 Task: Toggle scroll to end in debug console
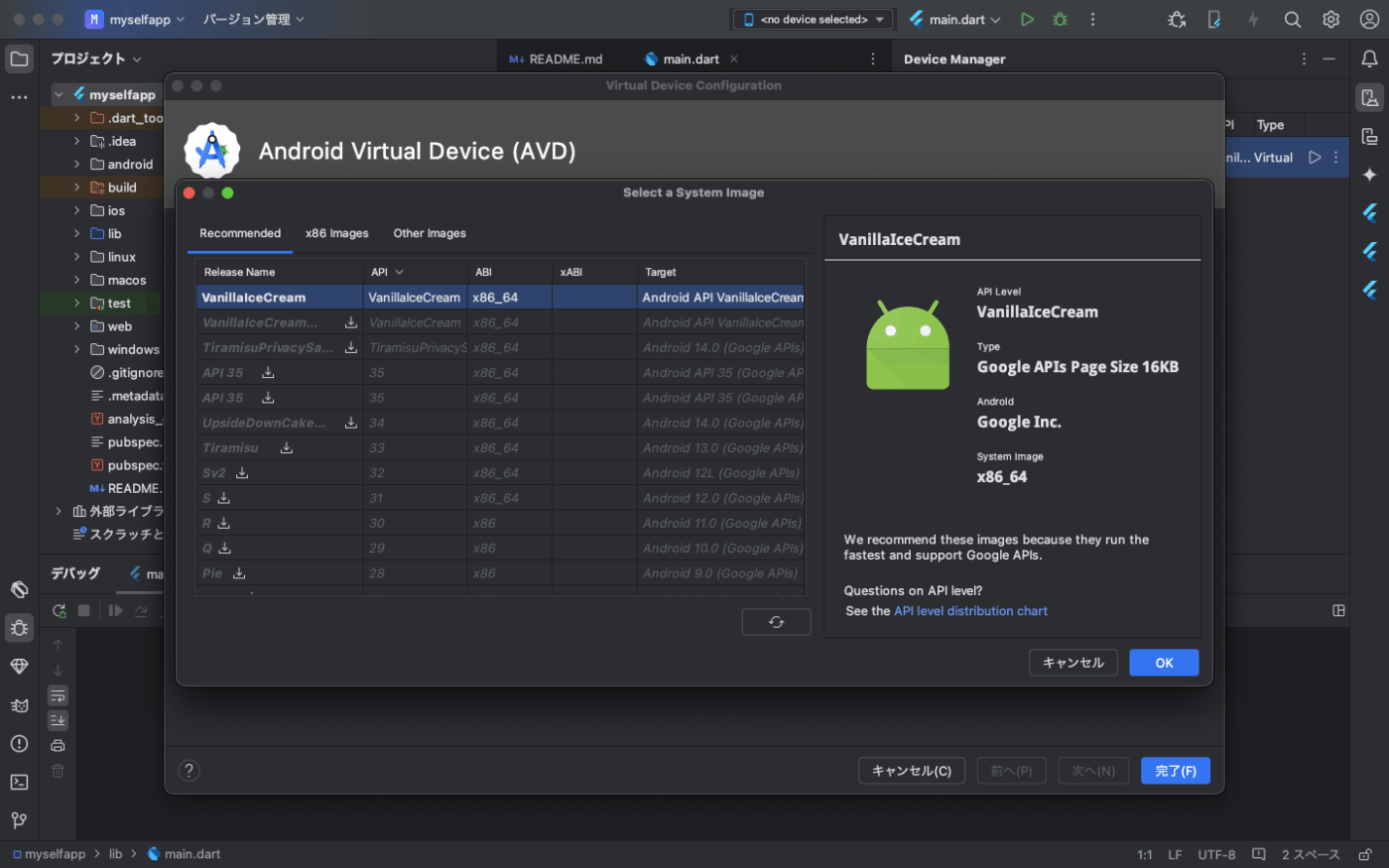(58, 720)
